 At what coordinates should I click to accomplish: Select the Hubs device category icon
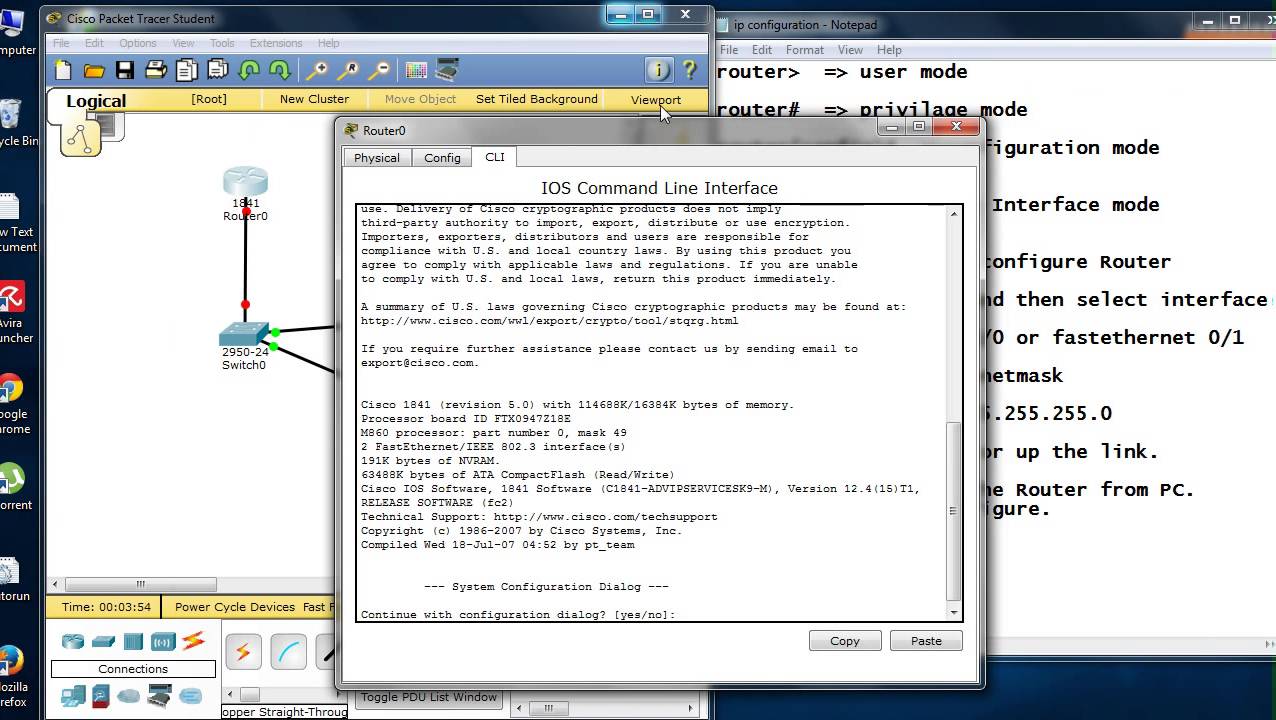pos(133,642)
